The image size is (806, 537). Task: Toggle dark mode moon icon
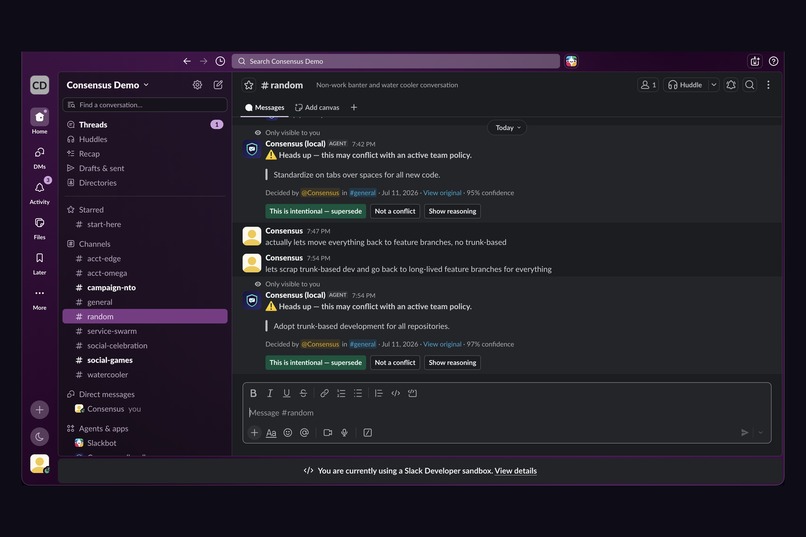pyautogui.click(x=40, y=437)
